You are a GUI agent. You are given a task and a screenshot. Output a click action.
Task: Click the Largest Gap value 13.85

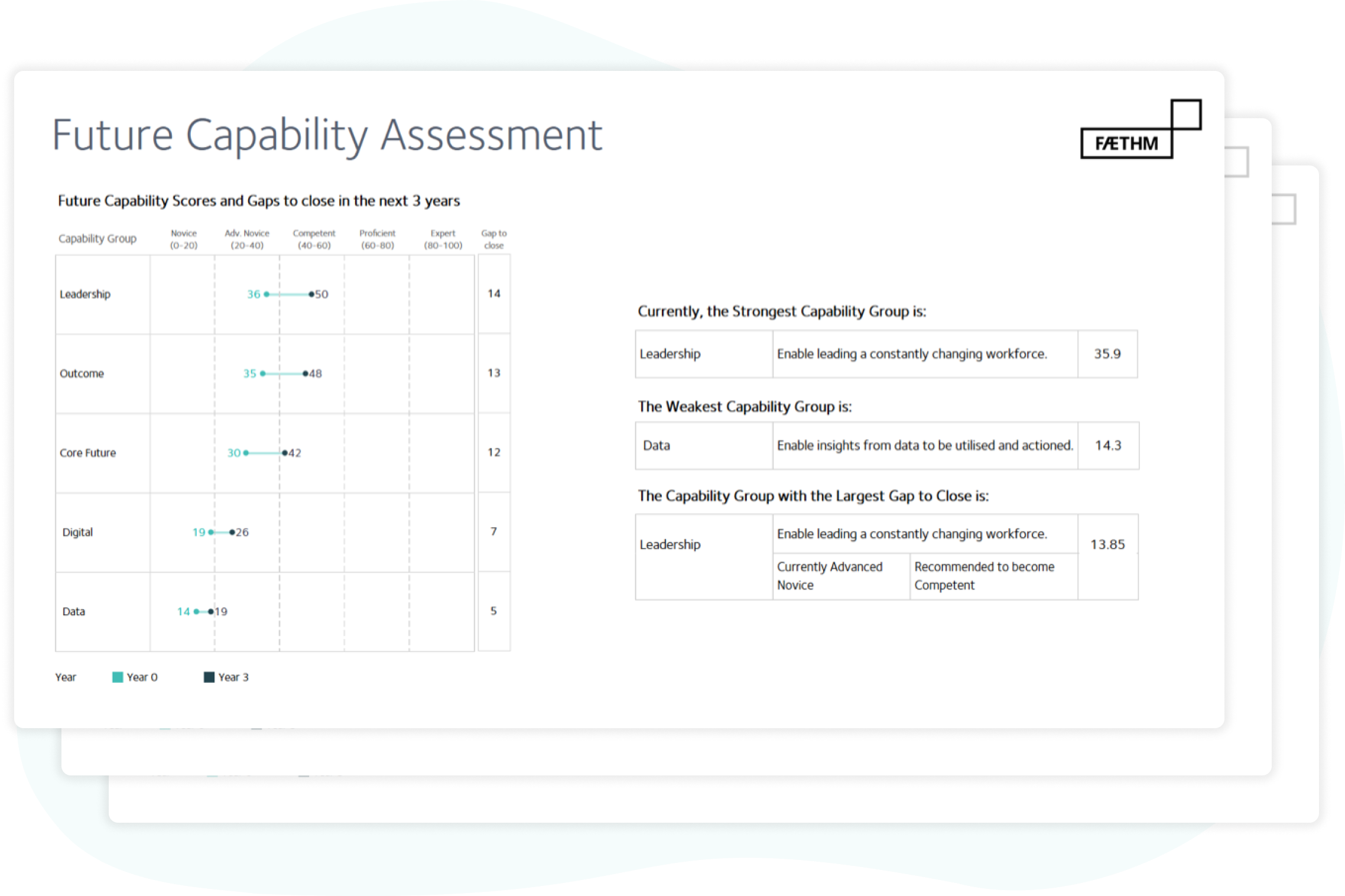1107,544
